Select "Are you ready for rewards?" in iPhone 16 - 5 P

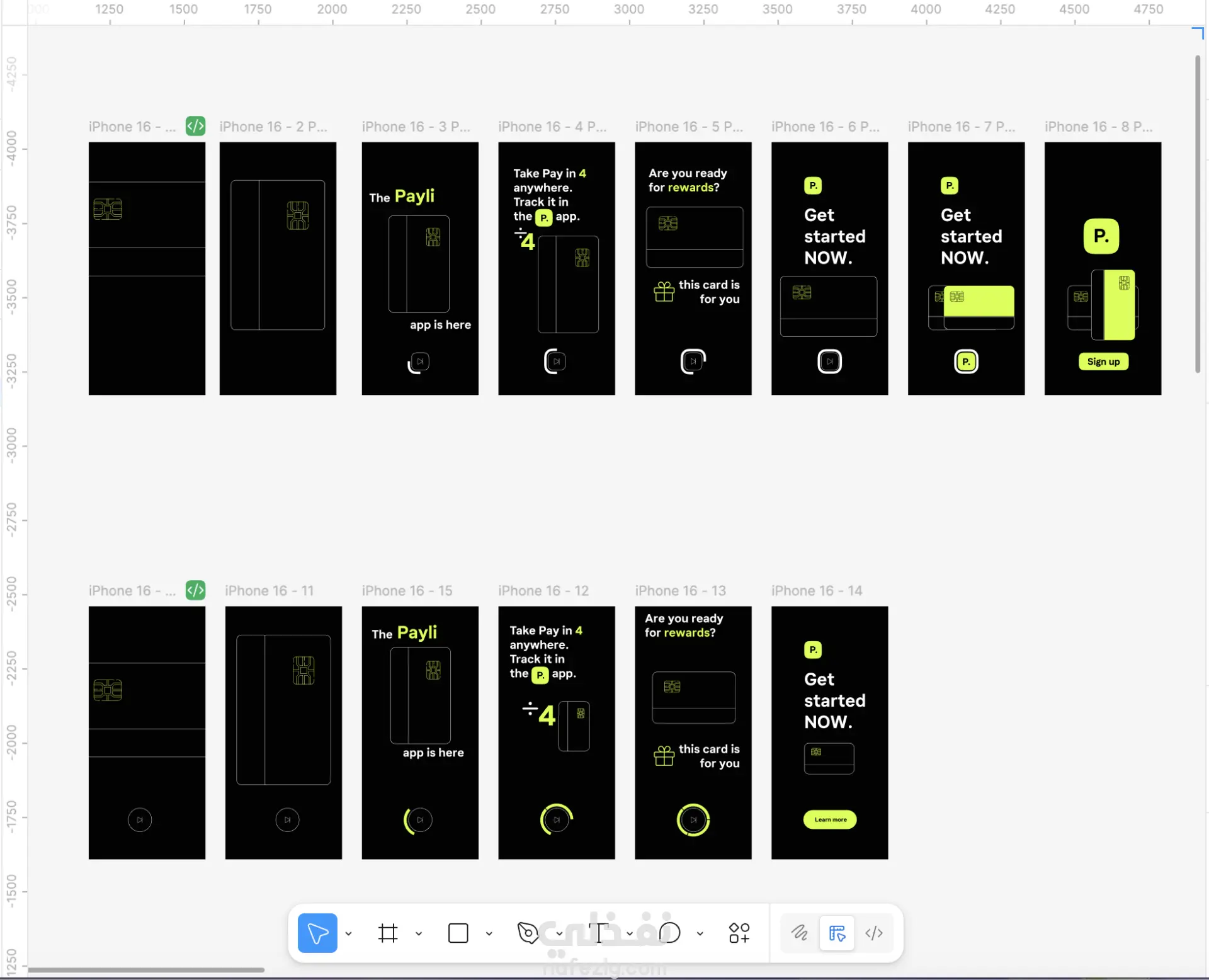pos(688,180)
